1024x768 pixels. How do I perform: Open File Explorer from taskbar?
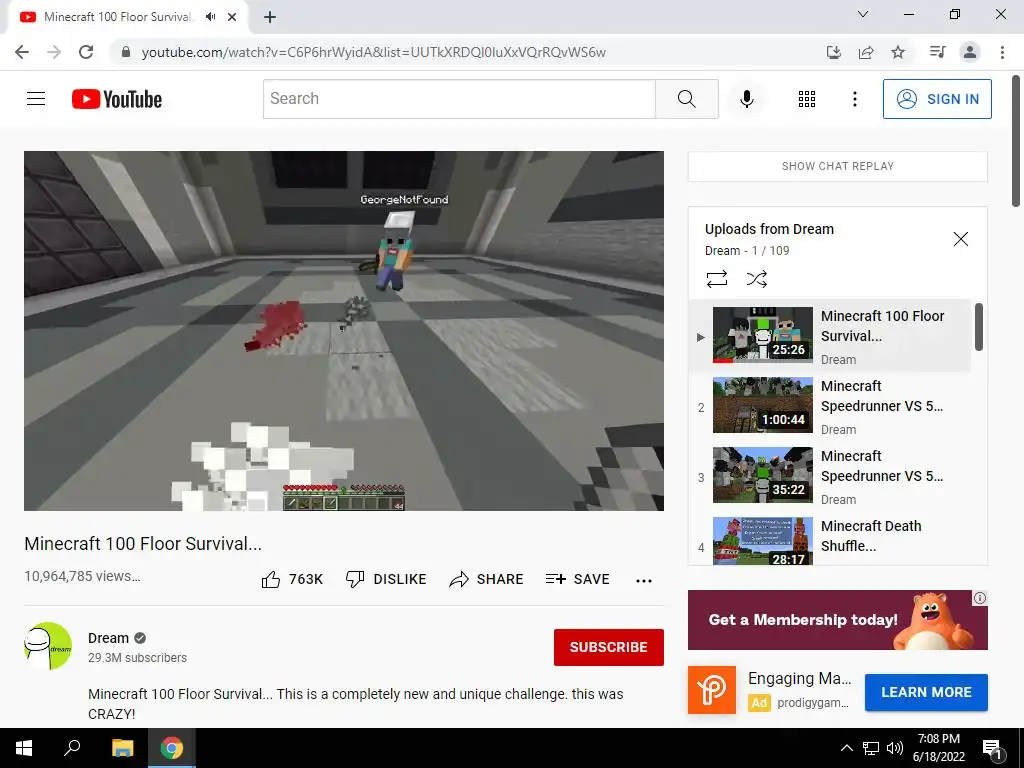click(x=122, y=748)
